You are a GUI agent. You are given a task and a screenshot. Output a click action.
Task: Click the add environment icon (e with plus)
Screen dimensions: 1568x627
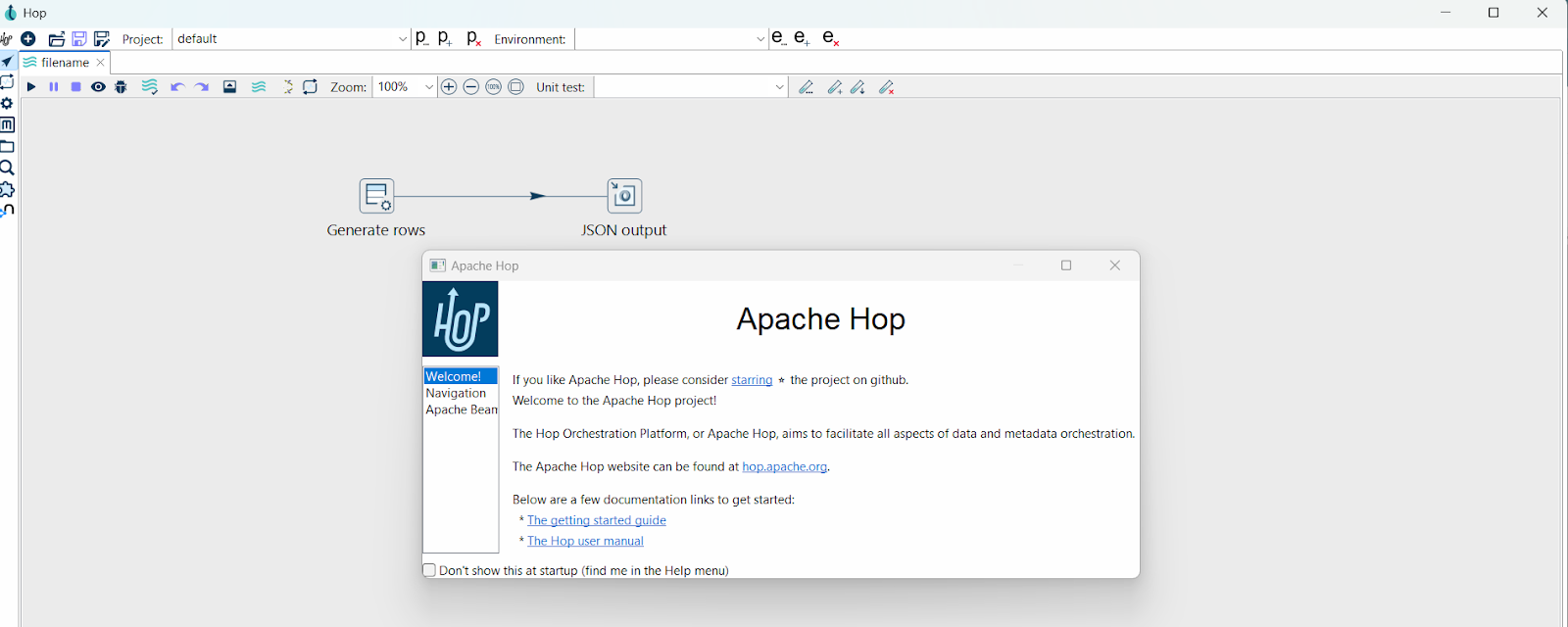point(802,38)
